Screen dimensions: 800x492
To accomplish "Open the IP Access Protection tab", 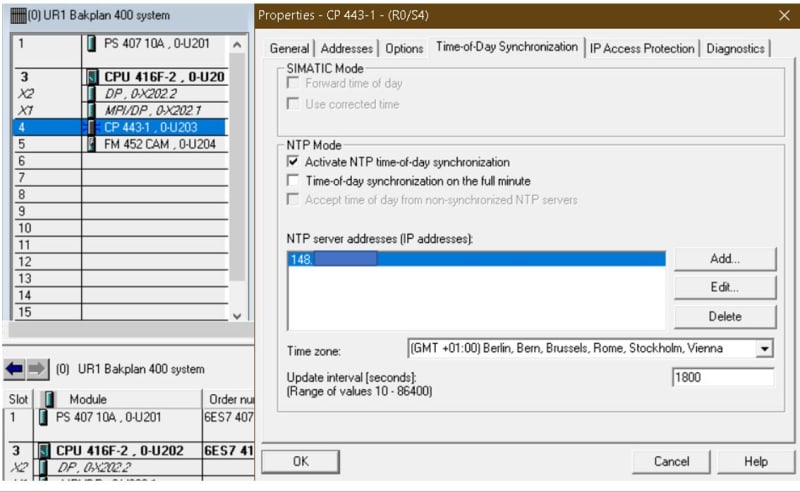I will point(642,48).
